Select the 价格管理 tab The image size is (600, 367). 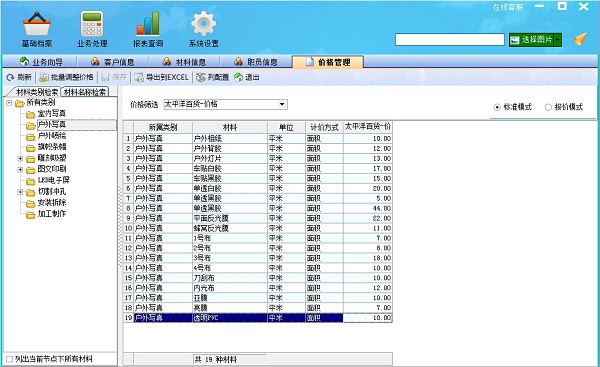(x=328, y=62)
